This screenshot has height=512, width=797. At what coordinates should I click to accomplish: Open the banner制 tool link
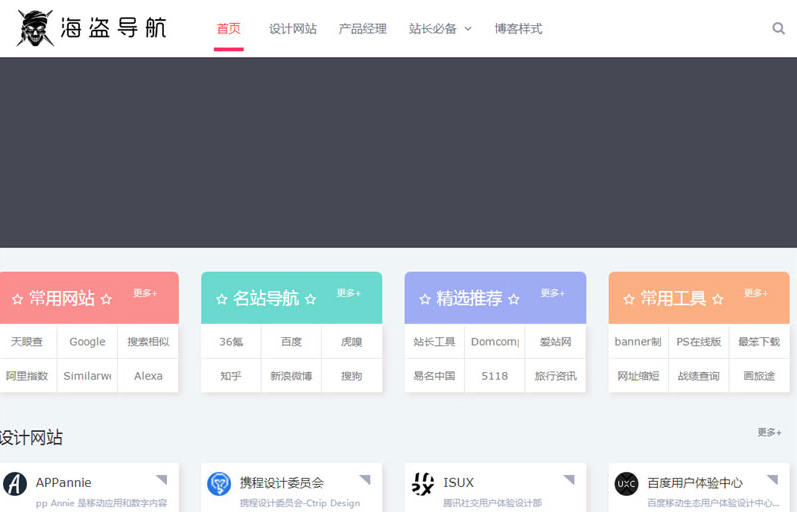coord(638,342)
